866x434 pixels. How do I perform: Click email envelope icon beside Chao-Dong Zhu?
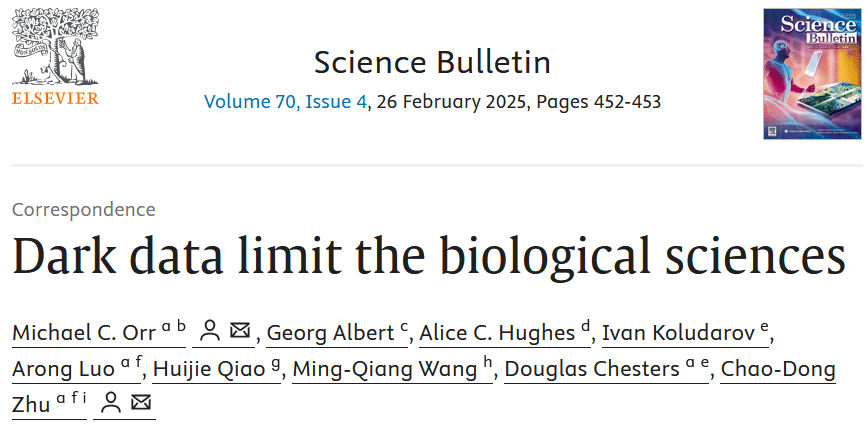pos(142,403)
